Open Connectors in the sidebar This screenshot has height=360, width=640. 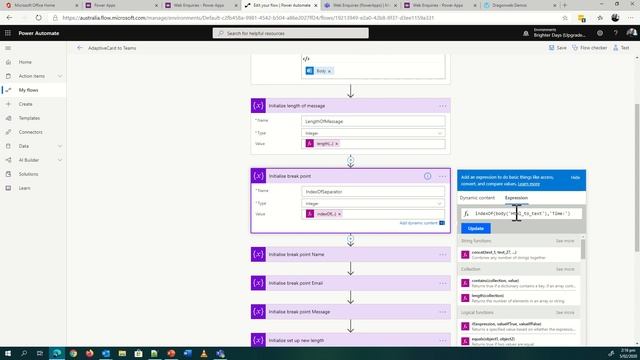(30, 132)
